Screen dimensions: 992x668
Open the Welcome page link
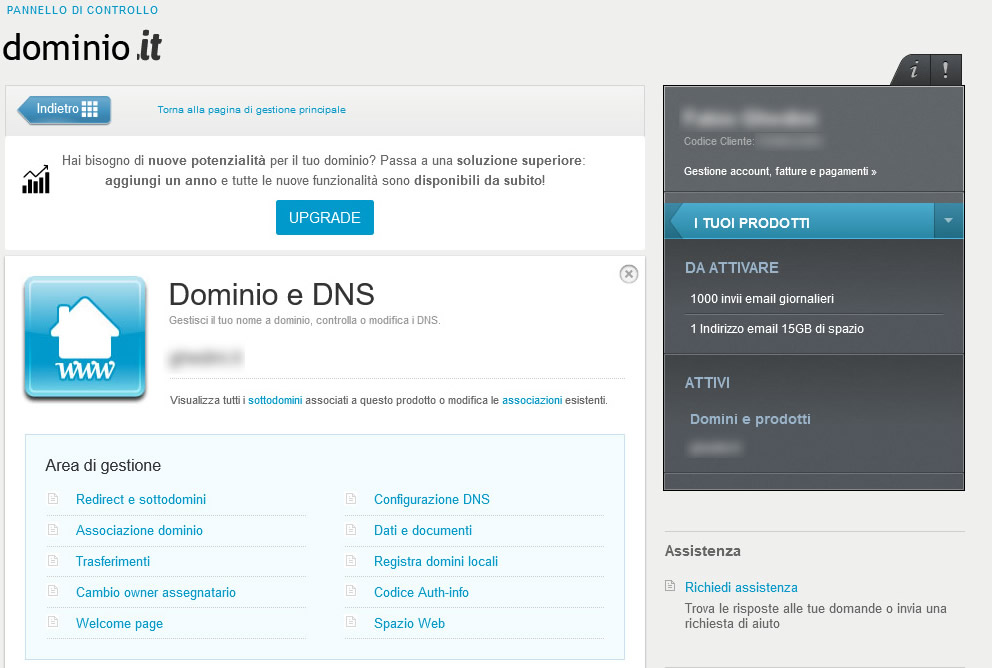pos(120,623)
